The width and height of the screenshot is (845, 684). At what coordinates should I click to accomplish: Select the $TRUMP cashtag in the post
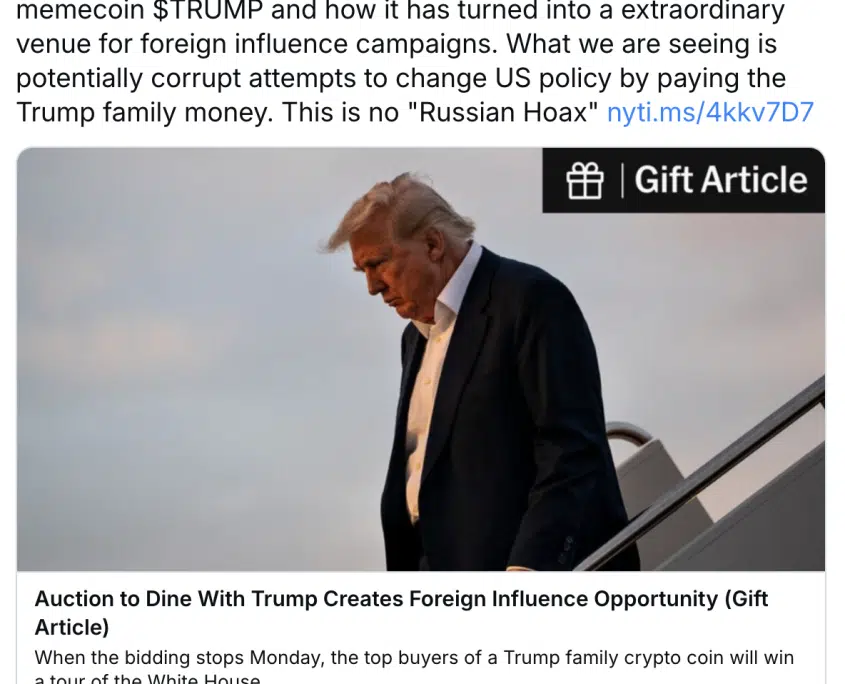tap(207, 11)
